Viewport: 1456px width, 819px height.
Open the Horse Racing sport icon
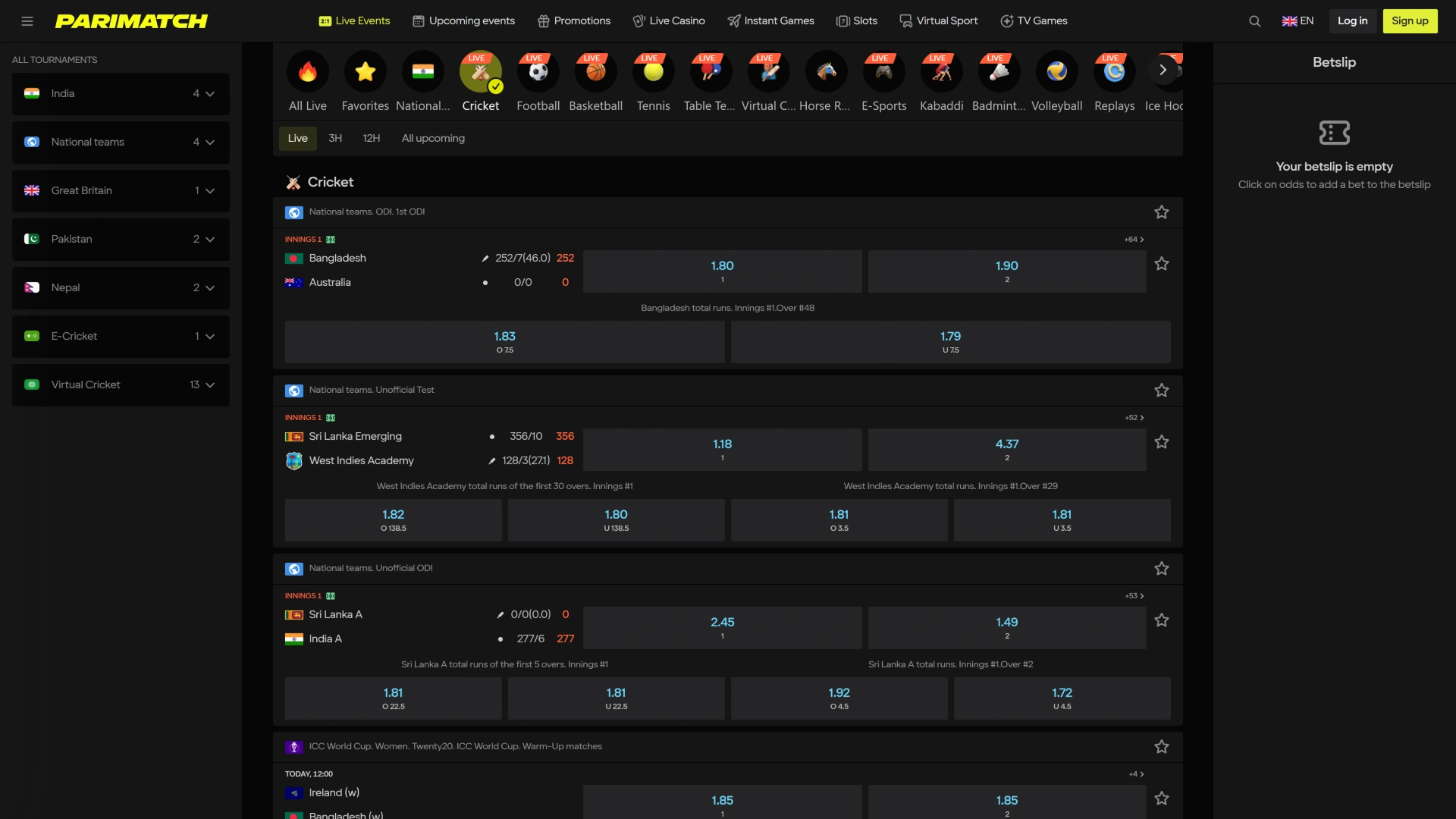click(827, 71)
